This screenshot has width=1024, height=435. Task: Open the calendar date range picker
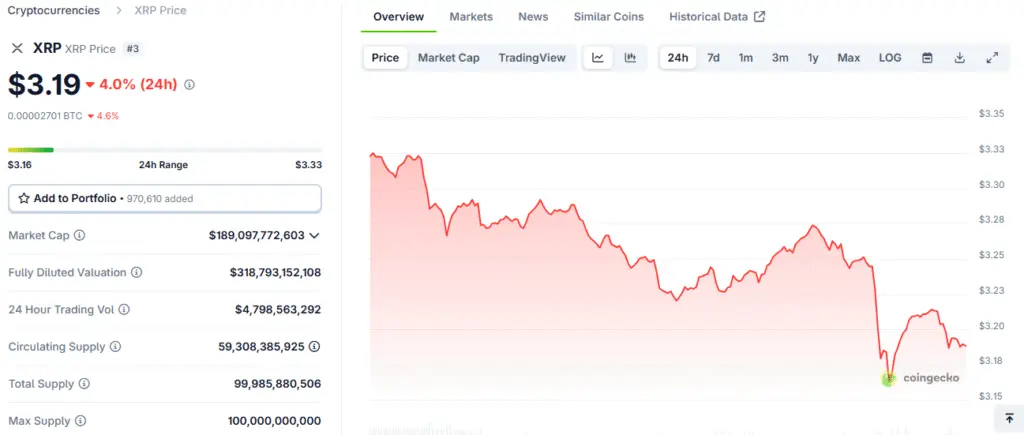pyautogui.click(x=927, y=58)
